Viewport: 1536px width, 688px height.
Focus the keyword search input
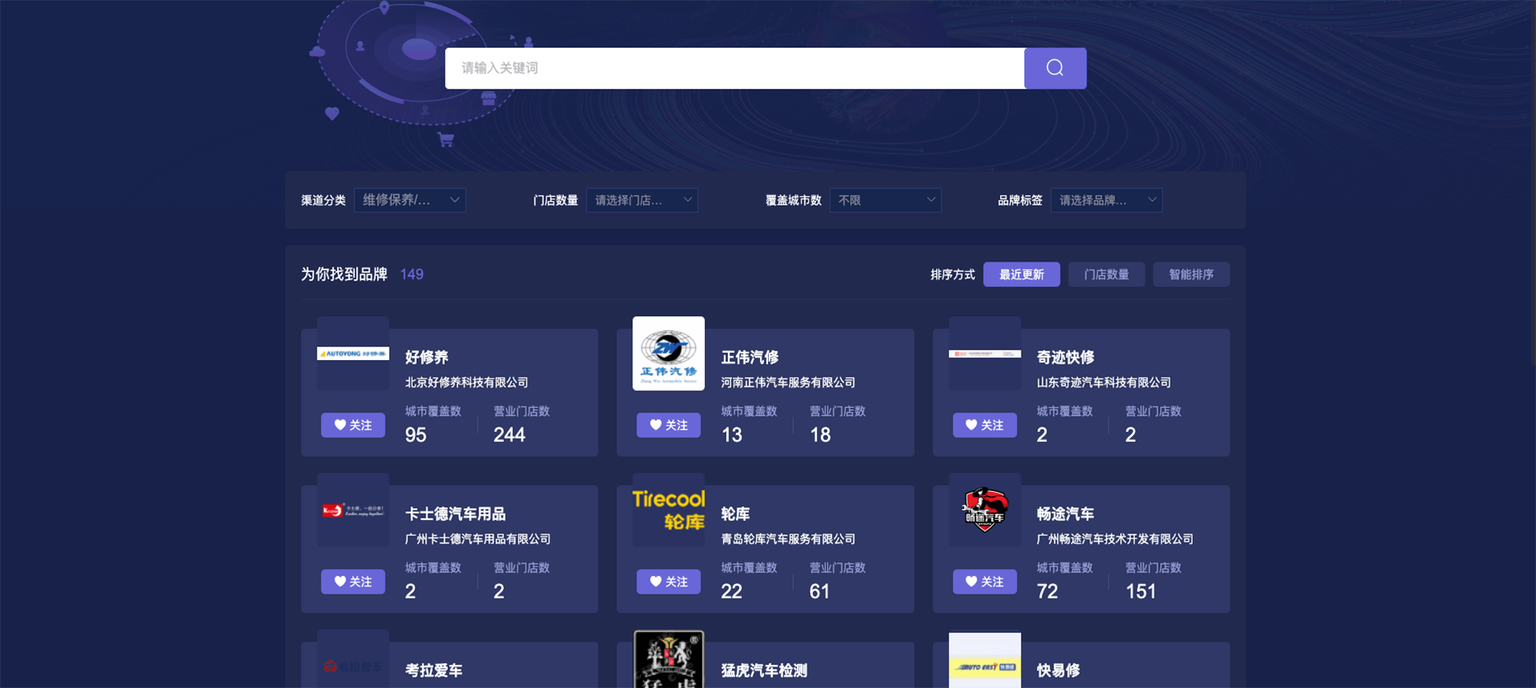tap(735, 68)
